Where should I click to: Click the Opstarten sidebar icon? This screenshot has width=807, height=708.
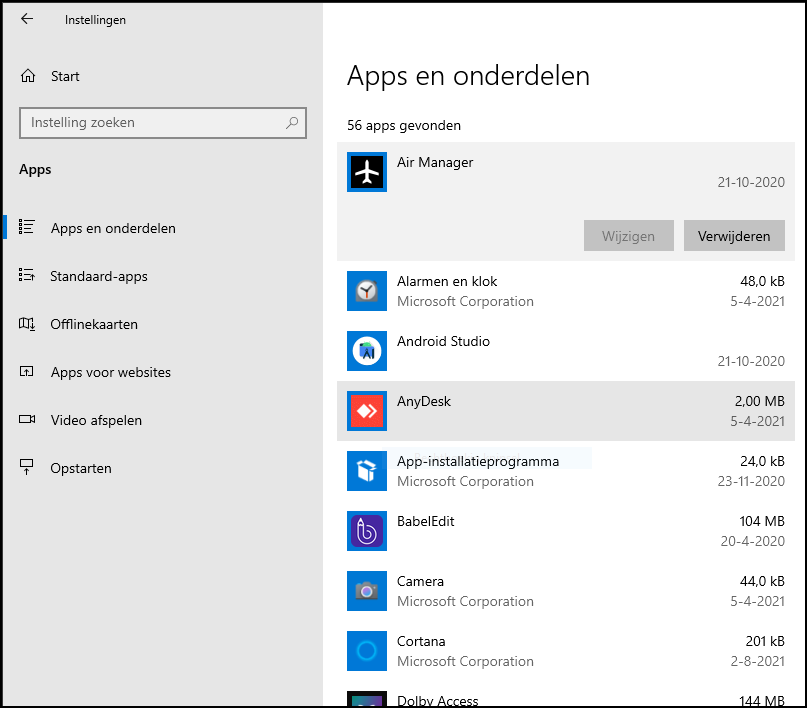(27, 467)
